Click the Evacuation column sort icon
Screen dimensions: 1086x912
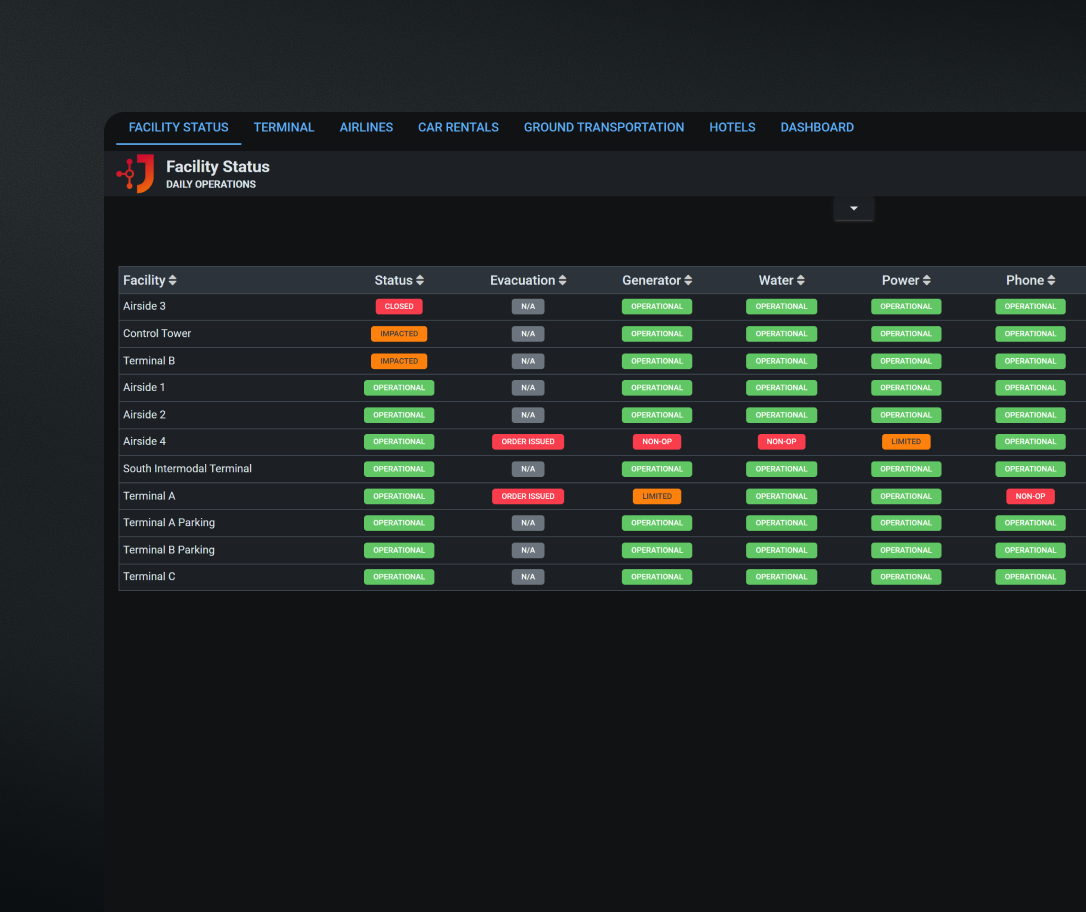click(562, 281)
